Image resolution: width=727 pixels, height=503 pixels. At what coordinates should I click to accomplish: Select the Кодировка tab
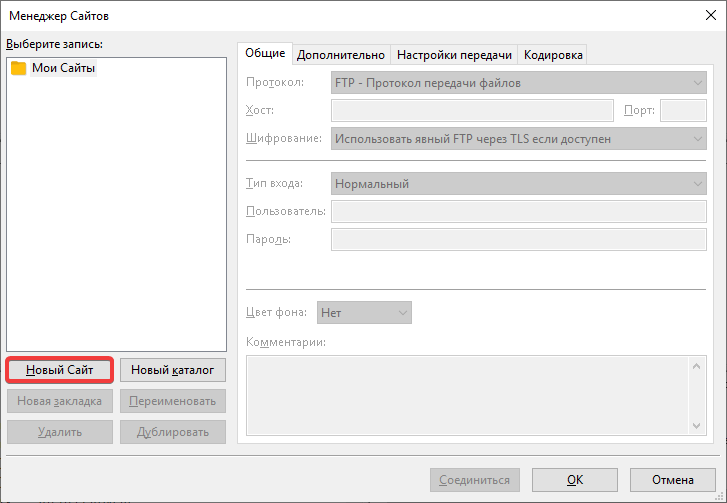click(553, 55)
